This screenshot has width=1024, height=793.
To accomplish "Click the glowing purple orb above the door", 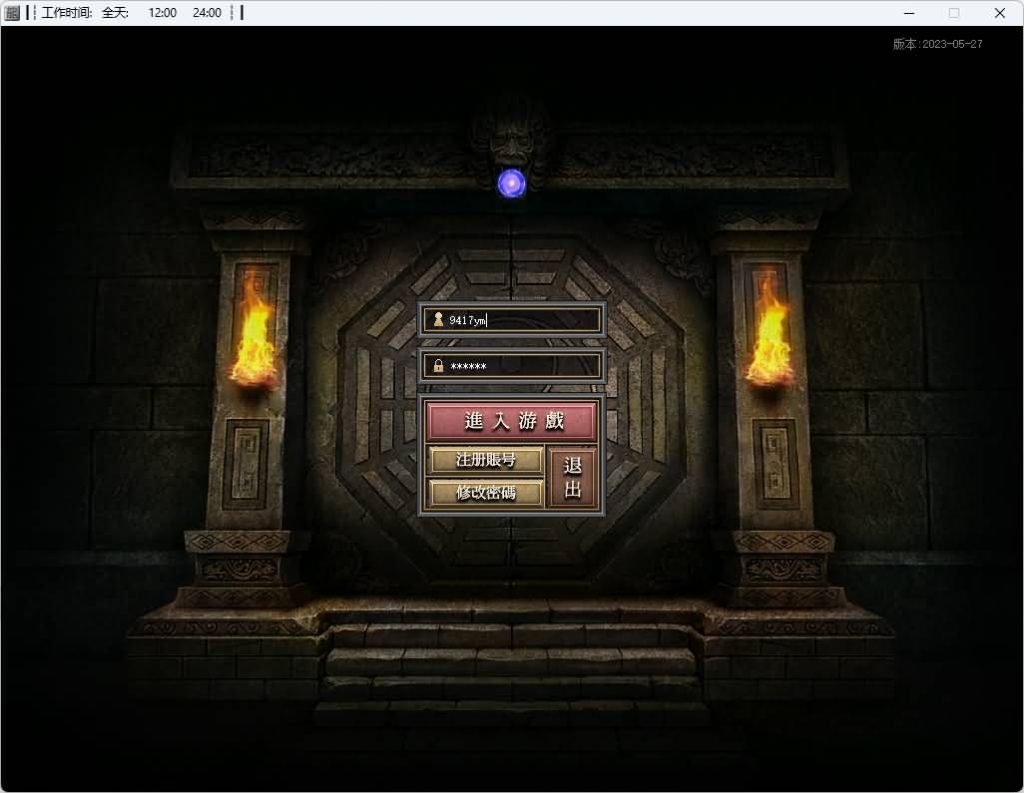I will pyautogui.click(x=512, y=183).
